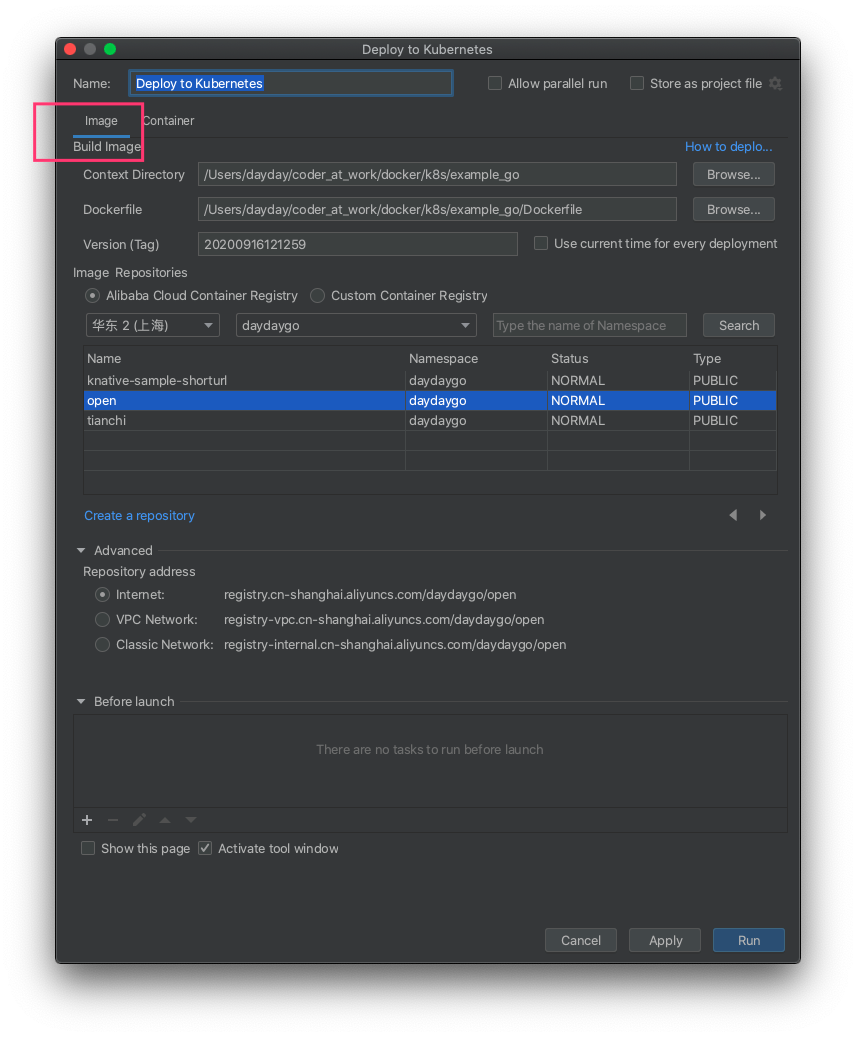Image resolution: width=856 pixels, height=1037 pixels.
Task: Select Custom Container Registry radio
Action: click(x=318, y=296)
